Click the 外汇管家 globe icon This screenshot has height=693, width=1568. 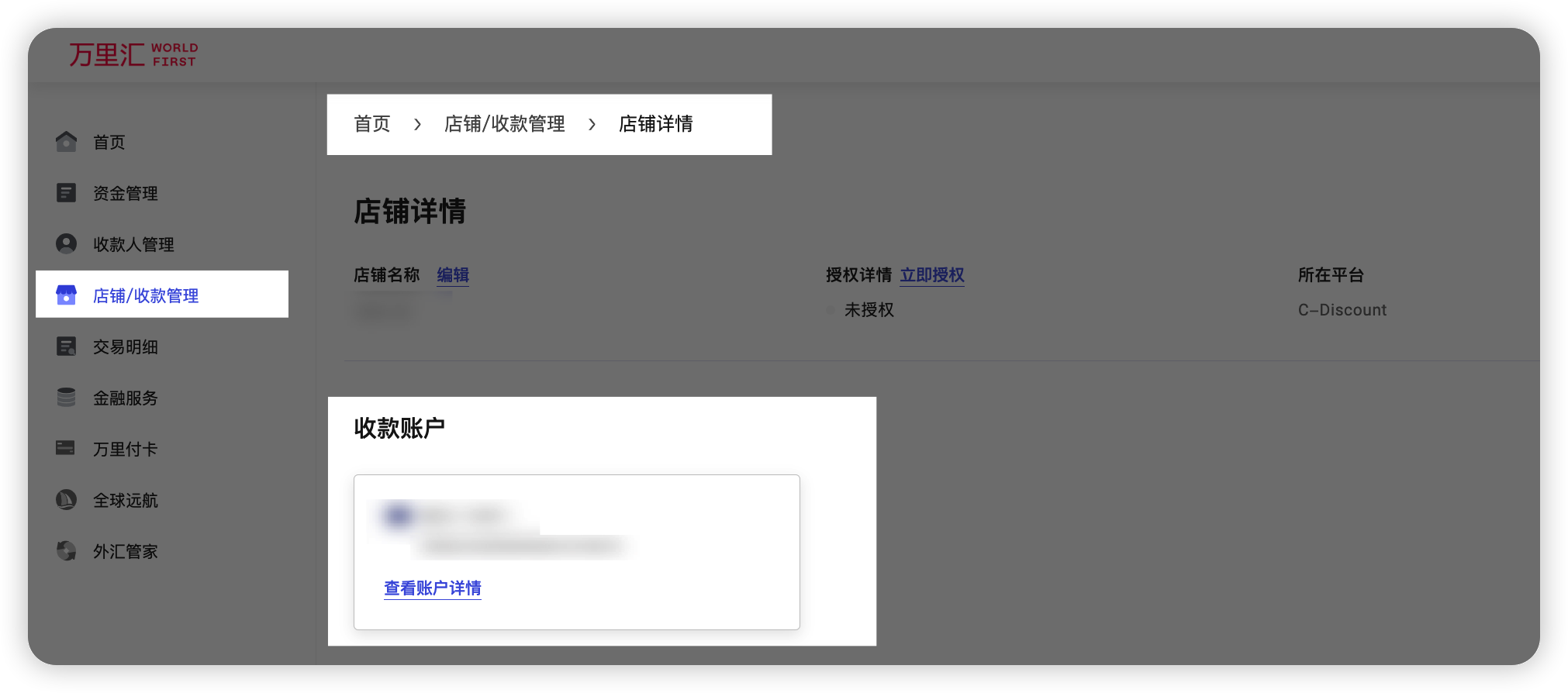(x=67, y=551)
